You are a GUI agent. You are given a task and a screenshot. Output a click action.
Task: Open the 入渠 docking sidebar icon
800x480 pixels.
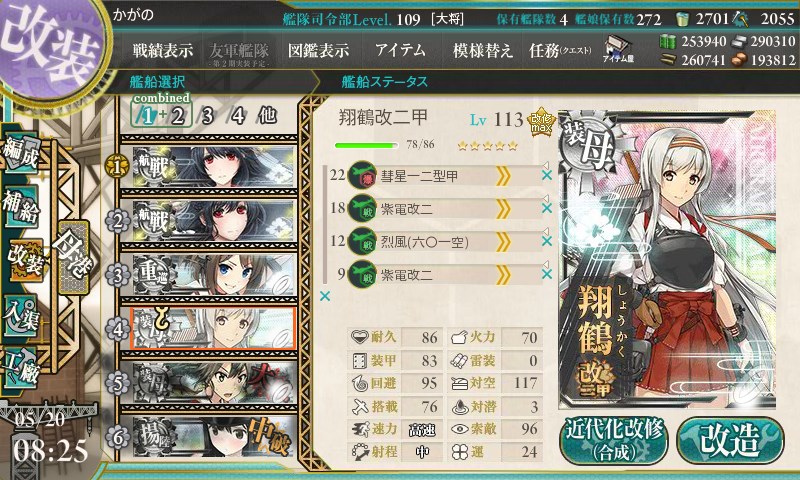click(x=21, y=315)
